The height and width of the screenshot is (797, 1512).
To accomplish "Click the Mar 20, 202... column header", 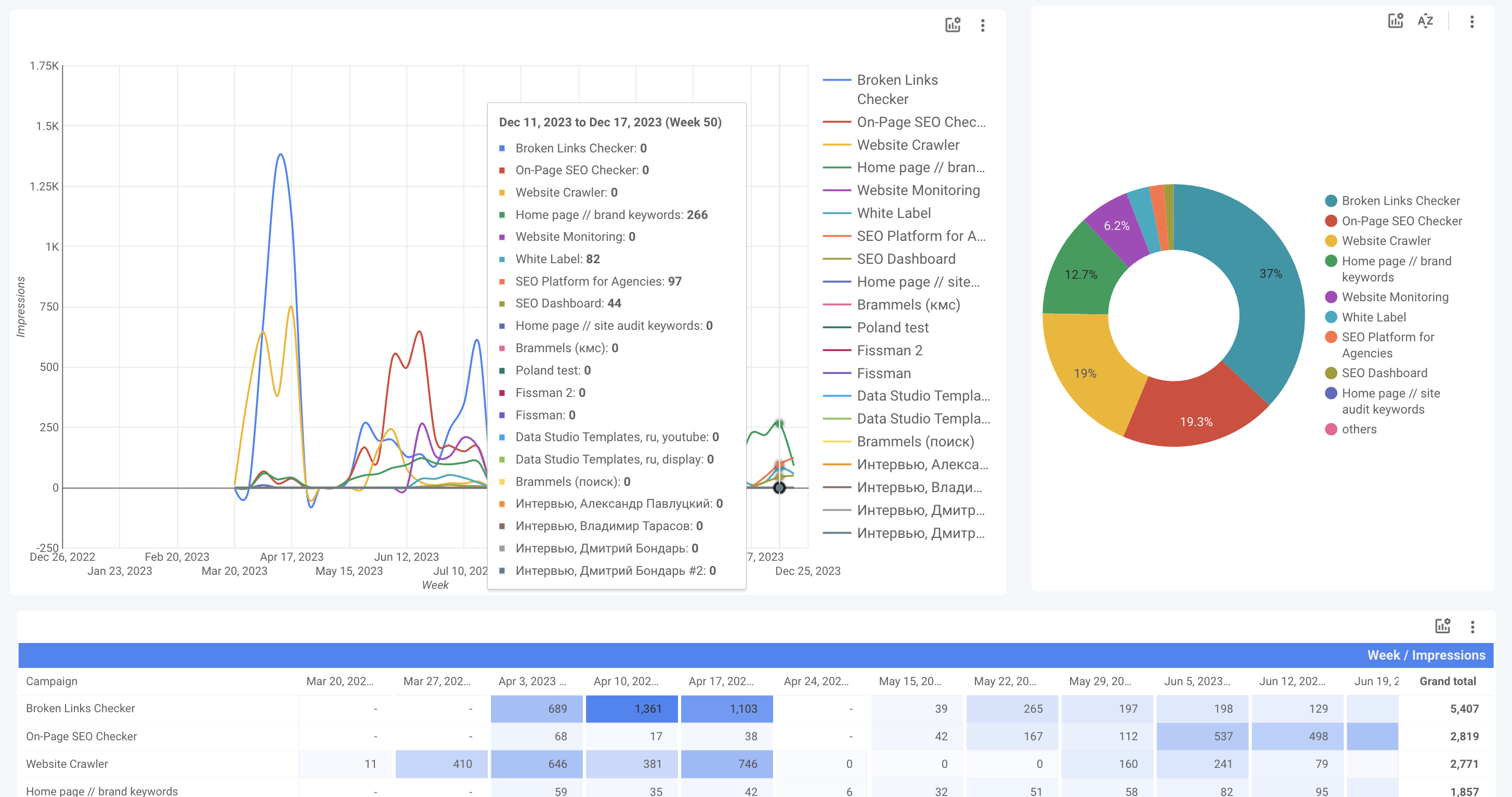I will pos(340,682).
